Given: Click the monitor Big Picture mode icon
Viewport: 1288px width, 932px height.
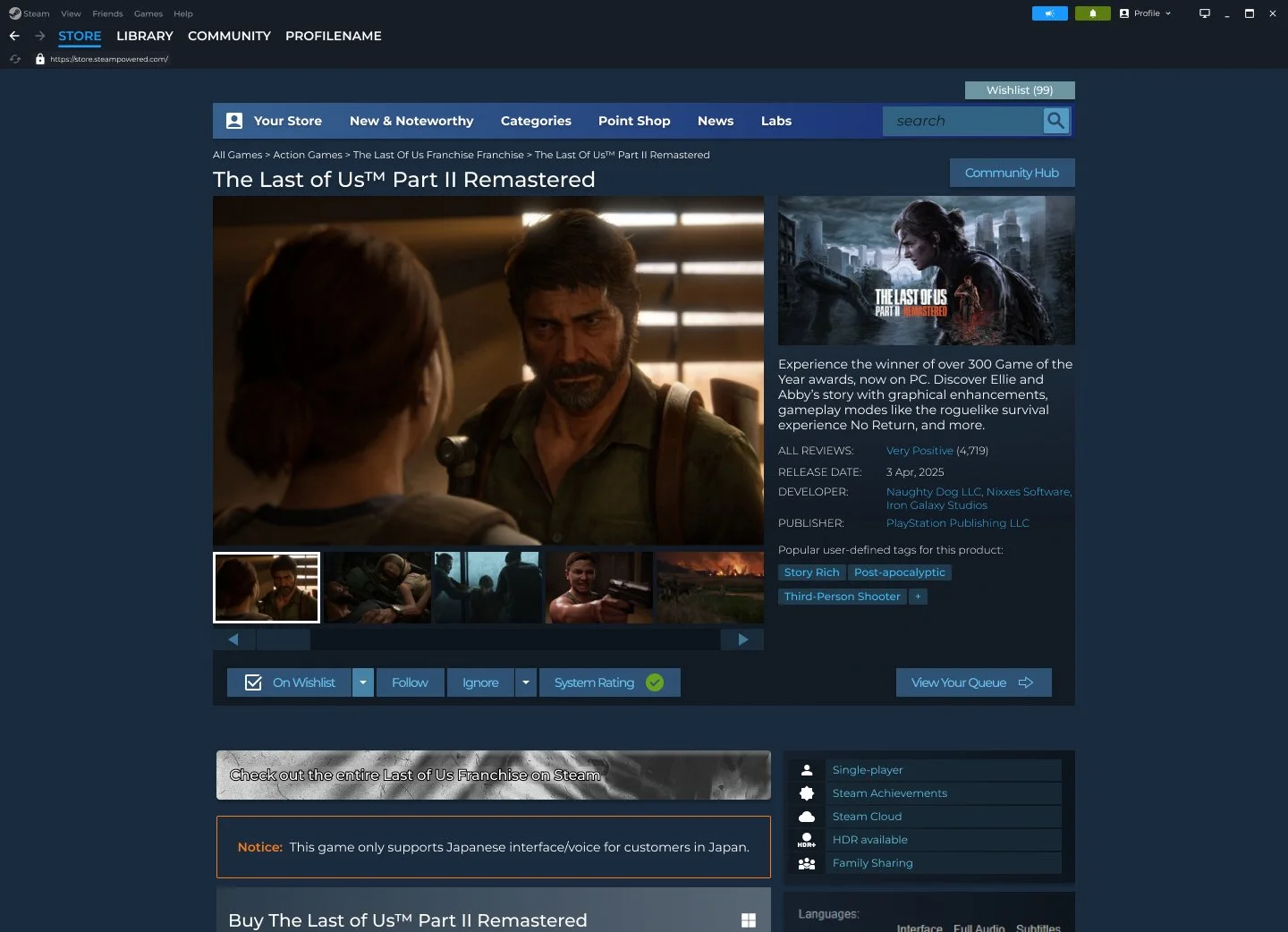Looking at the screenshot, I should (1205, 13).
